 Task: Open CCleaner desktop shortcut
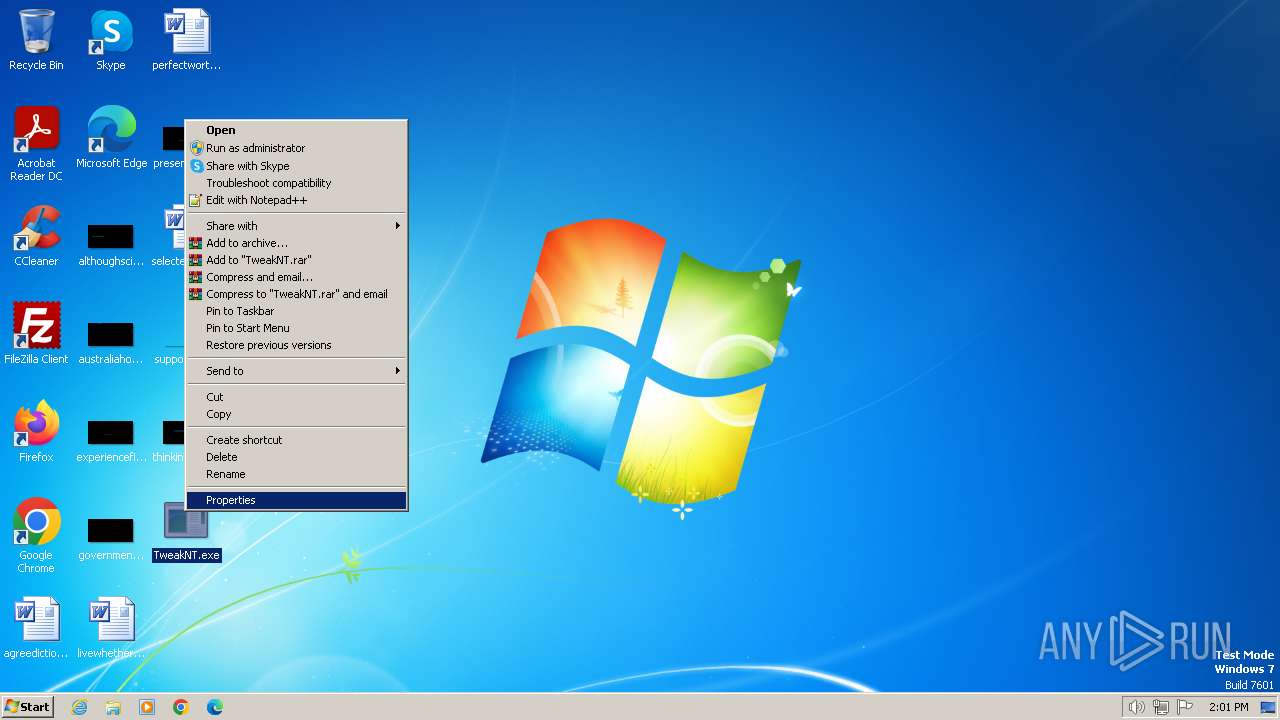pyautogui.click(x=36, y=236)
